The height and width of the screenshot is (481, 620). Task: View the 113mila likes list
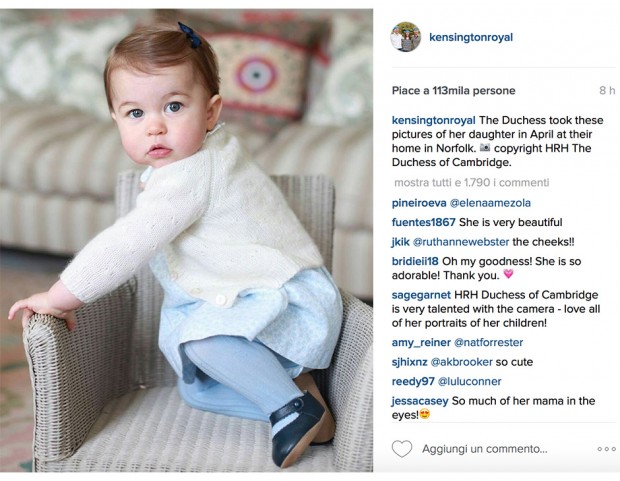[454, 91]
